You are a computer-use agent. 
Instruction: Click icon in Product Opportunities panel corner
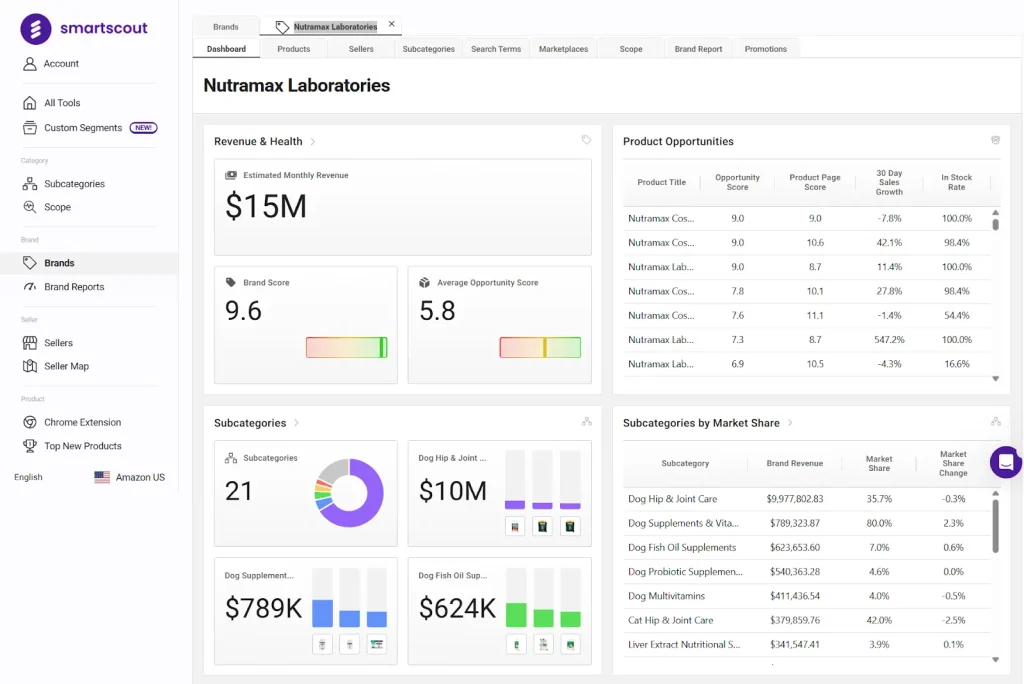[995, 140]
